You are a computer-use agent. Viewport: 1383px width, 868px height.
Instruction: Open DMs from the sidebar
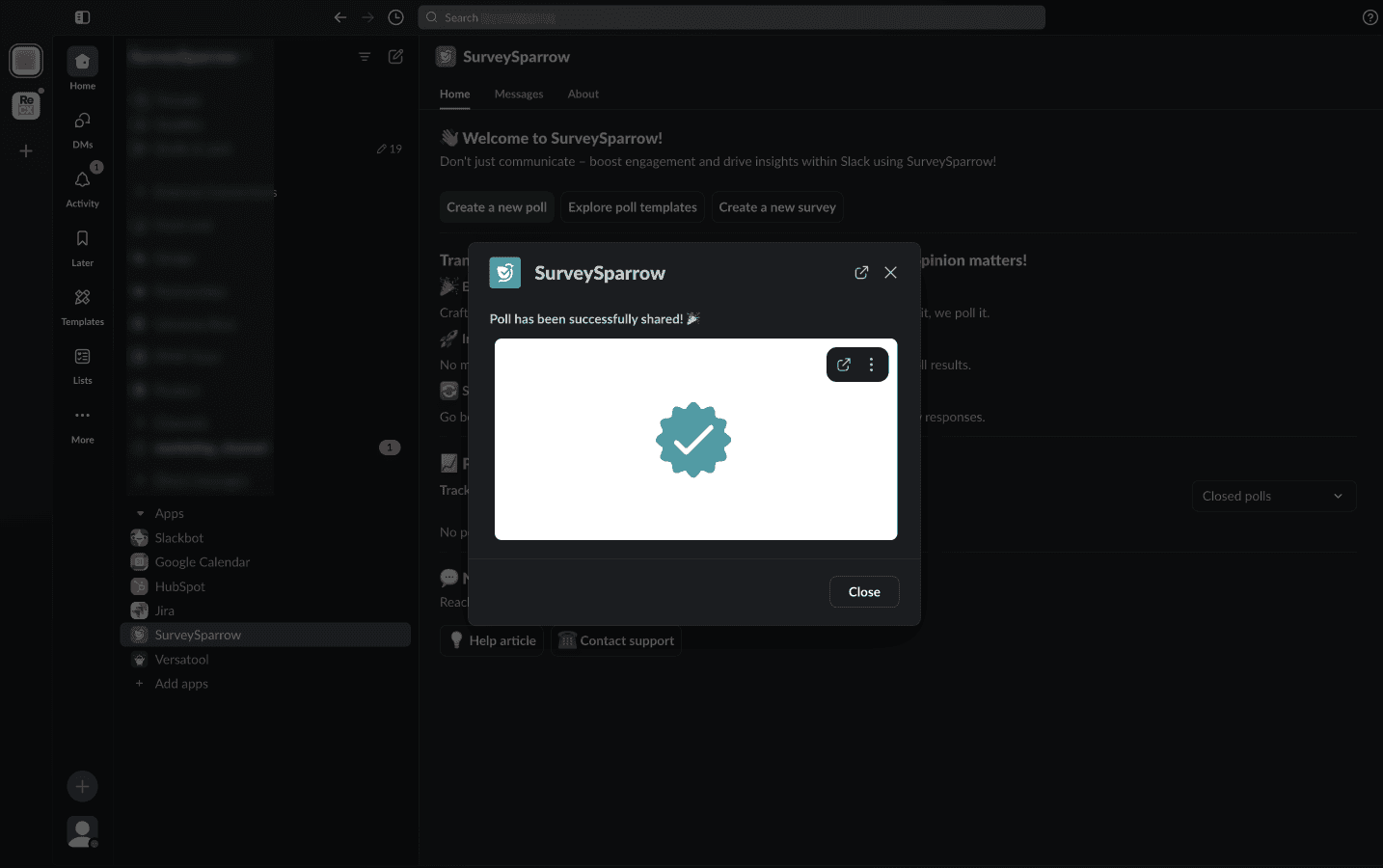tap(82, 122)
